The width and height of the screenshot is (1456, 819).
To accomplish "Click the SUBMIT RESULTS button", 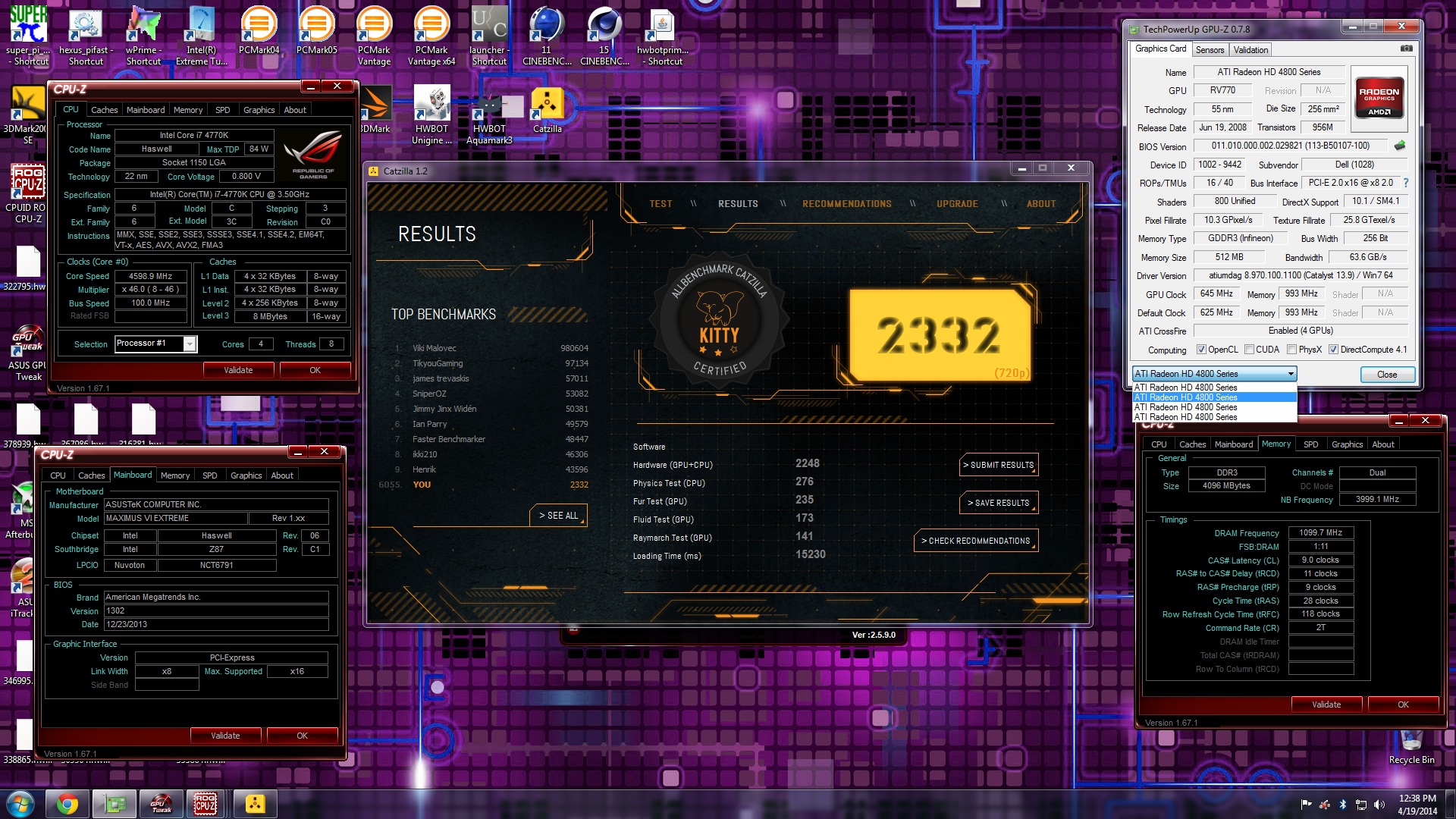I will coord(999,465).
